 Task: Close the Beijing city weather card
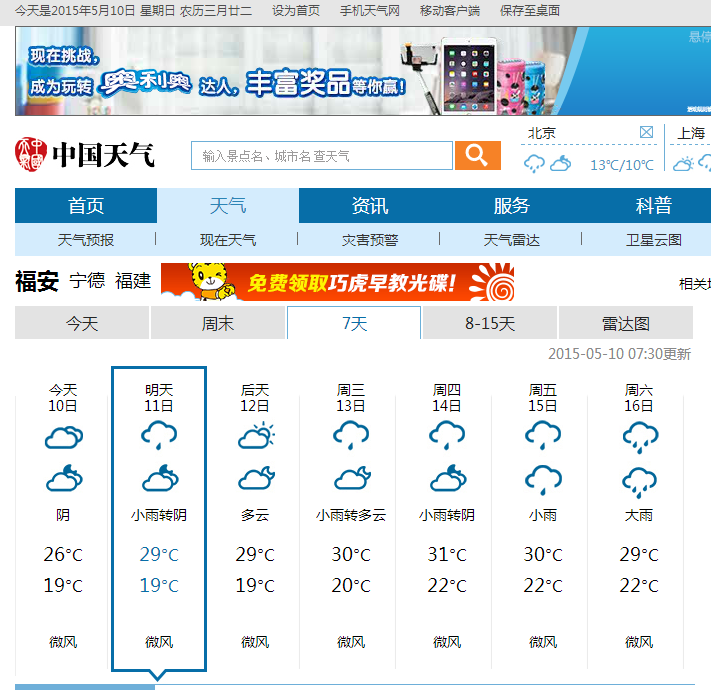646,132
